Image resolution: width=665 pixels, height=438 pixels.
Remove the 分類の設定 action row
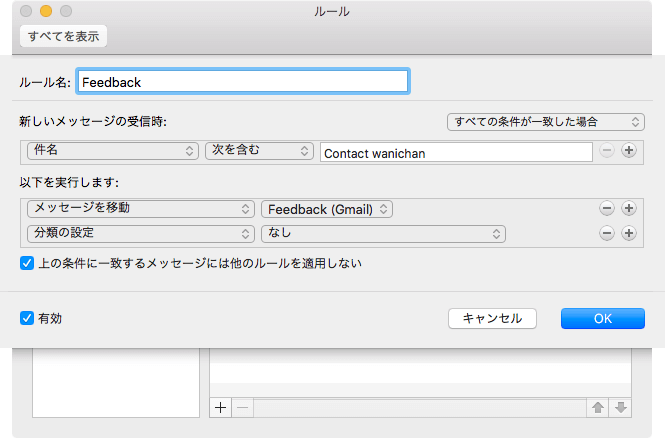click(x=606, y=233)
